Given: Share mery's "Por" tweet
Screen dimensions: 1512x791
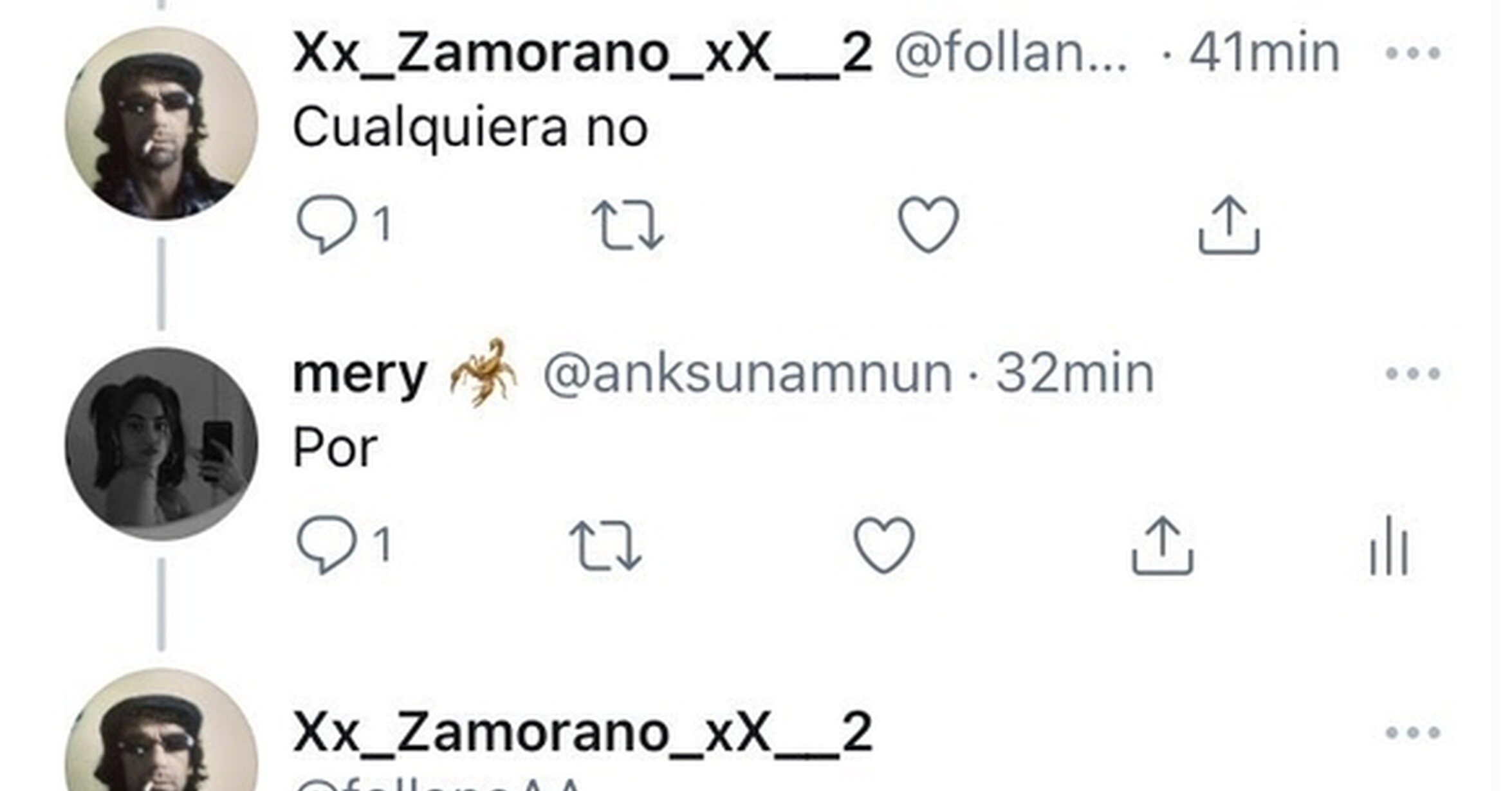Looking at the screenshot, I should [1163, 545].
